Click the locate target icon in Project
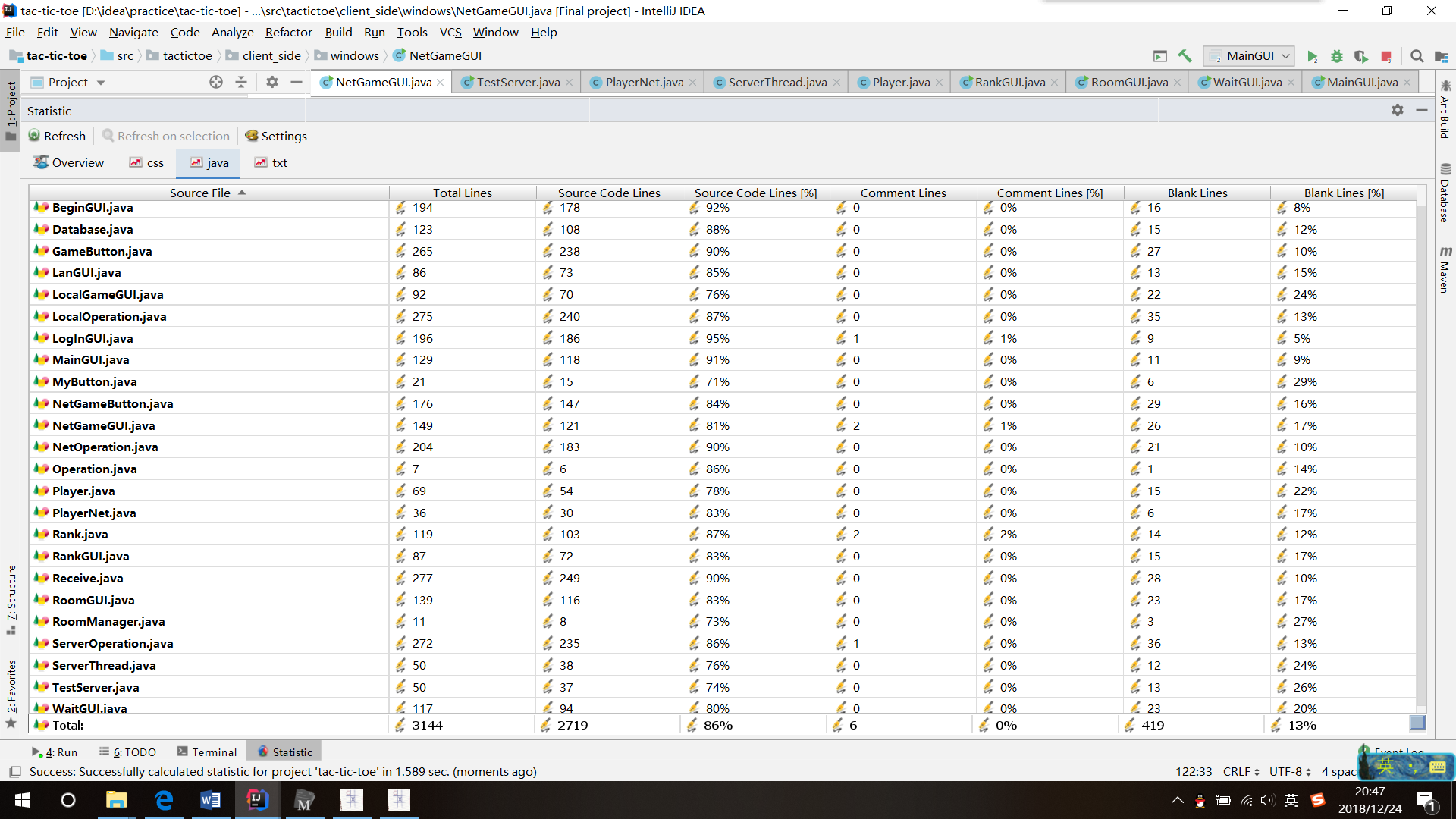This screenshot has height=819, width=1456. tap(216, 82)
